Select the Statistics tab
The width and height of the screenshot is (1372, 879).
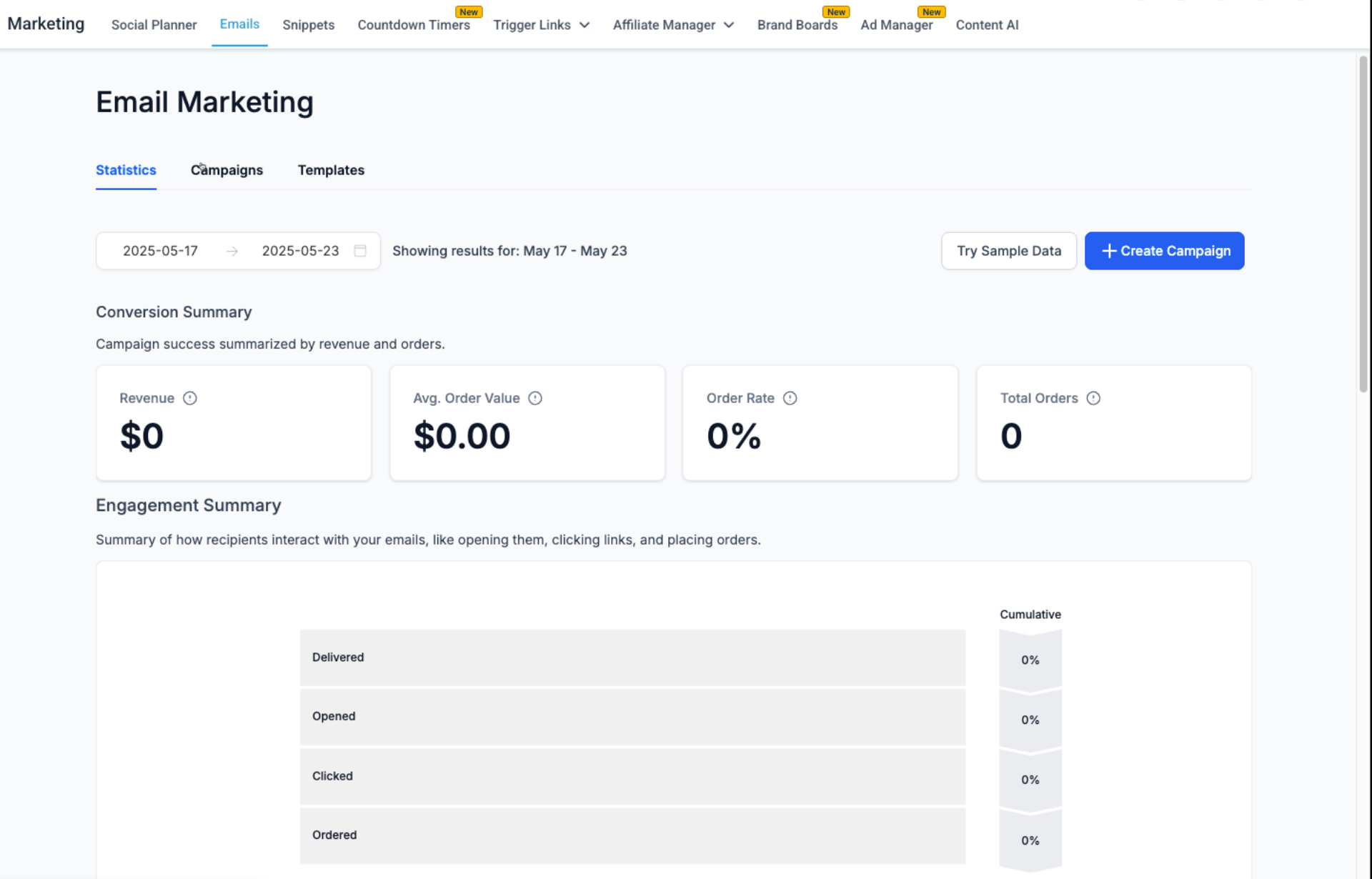(126, 170)
